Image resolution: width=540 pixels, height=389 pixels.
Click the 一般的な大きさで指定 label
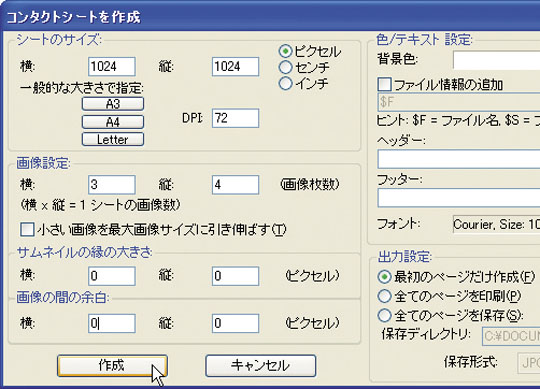point(82,88)
